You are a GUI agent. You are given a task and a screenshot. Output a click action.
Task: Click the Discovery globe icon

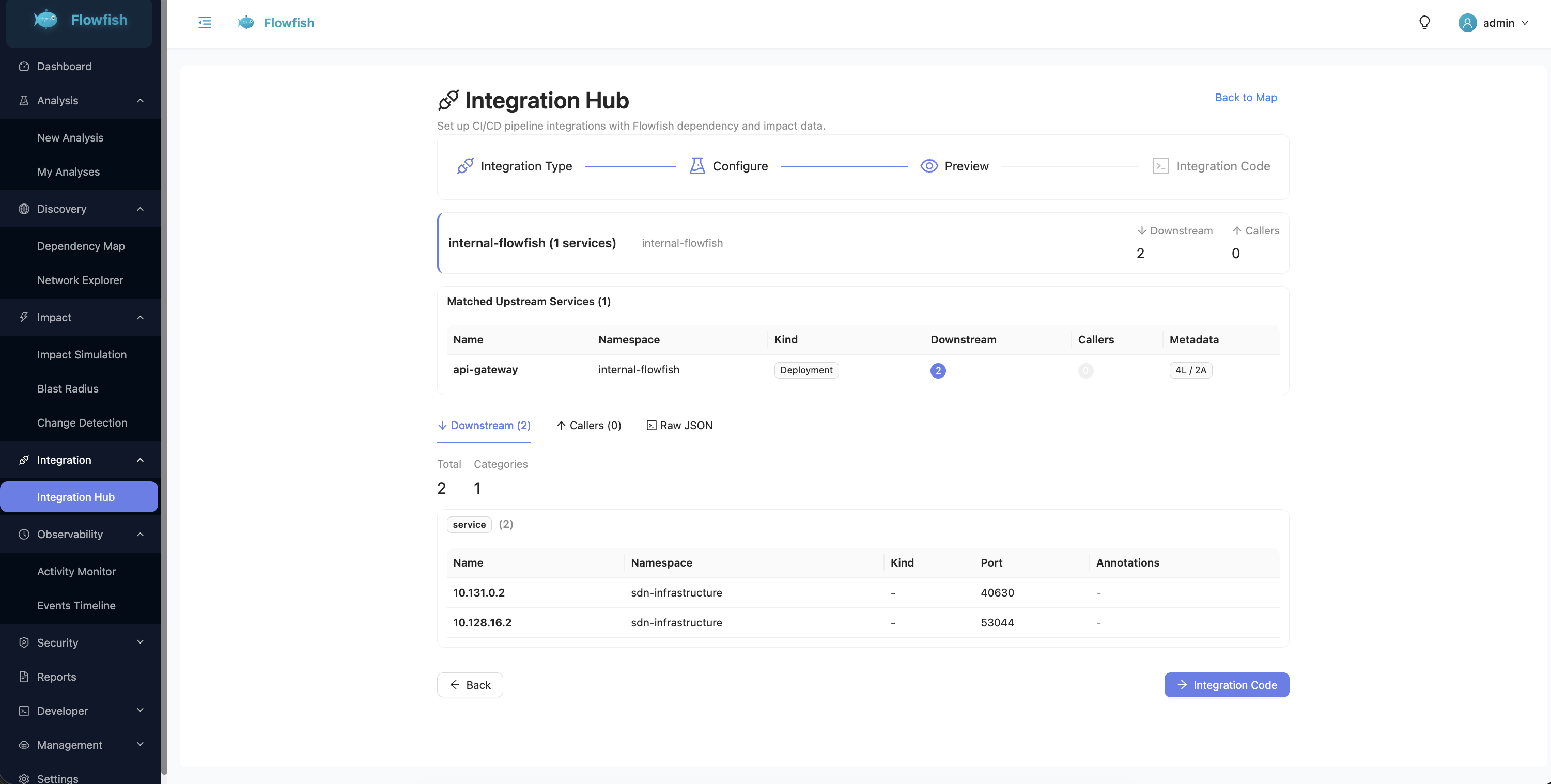coord(24,209)
